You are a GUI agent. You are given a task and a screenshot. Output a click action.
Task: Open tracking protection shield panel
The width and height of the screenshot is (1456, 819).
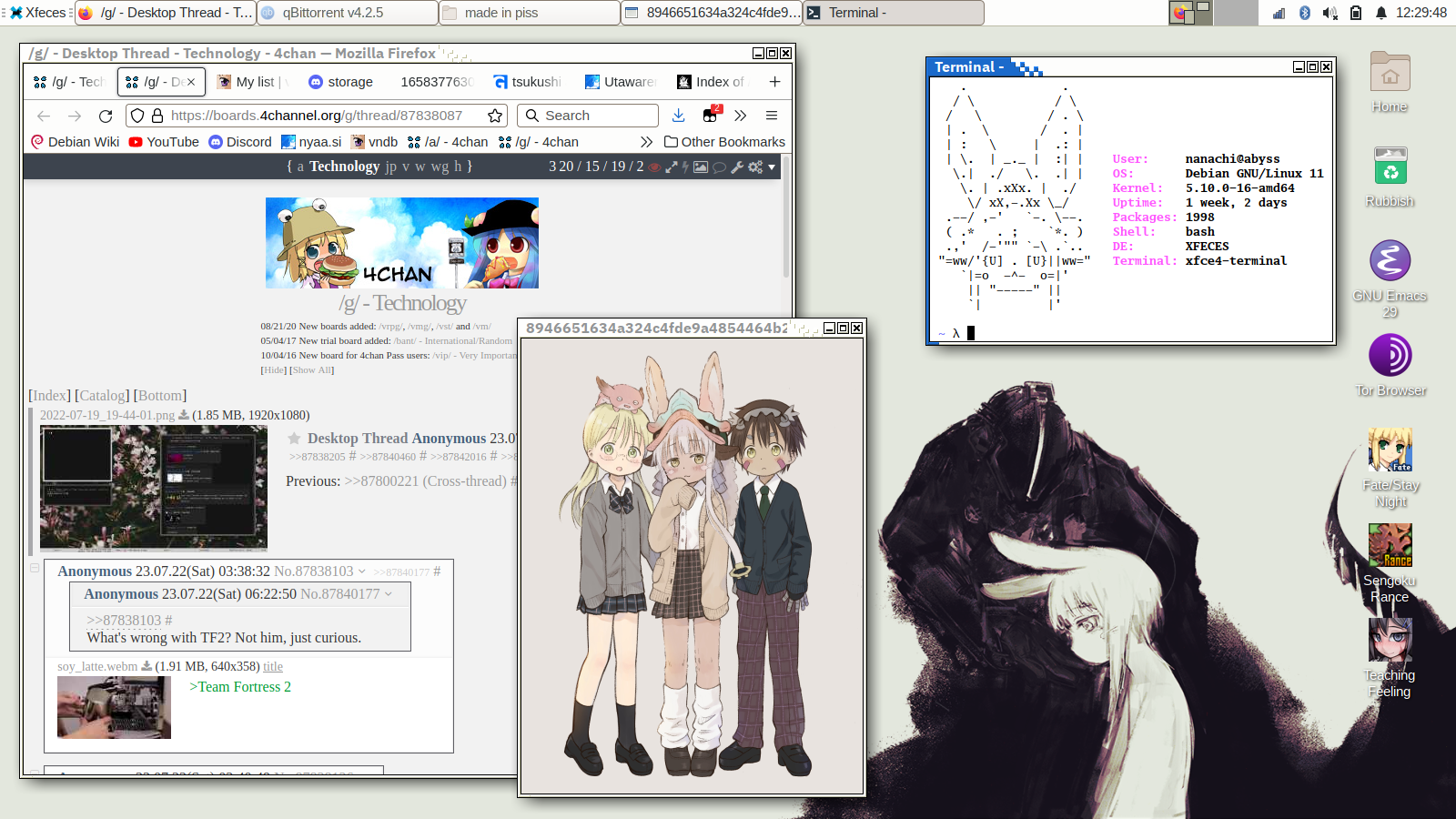[x=137, y=116]
